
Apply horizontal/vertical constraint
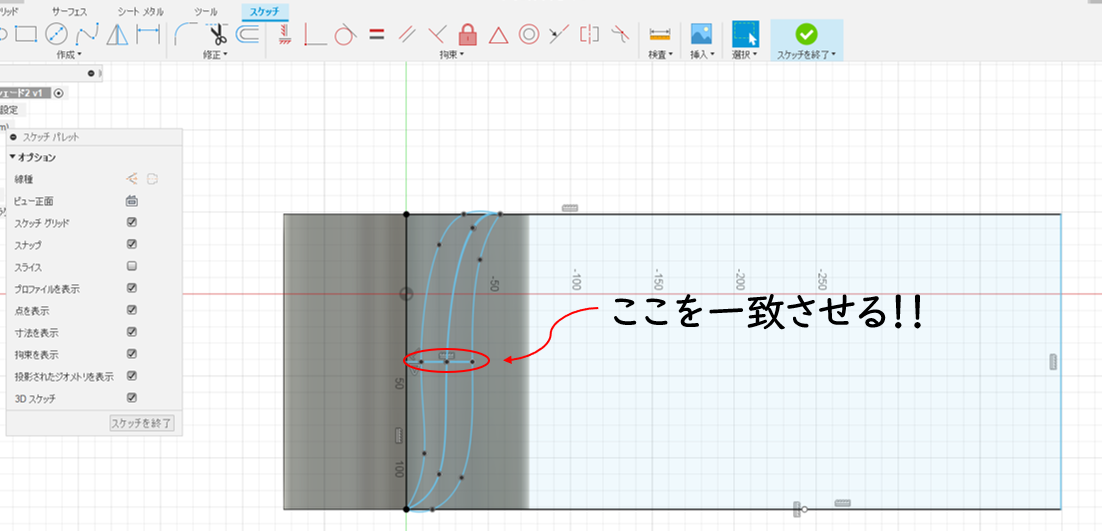point(285,34)
